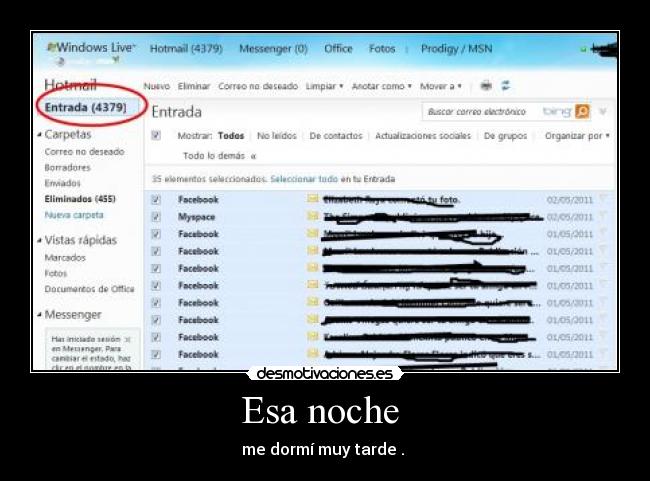Show the Todo lo demás filter
The height and width of the screenshot is (481, 650).
(214, 156)
